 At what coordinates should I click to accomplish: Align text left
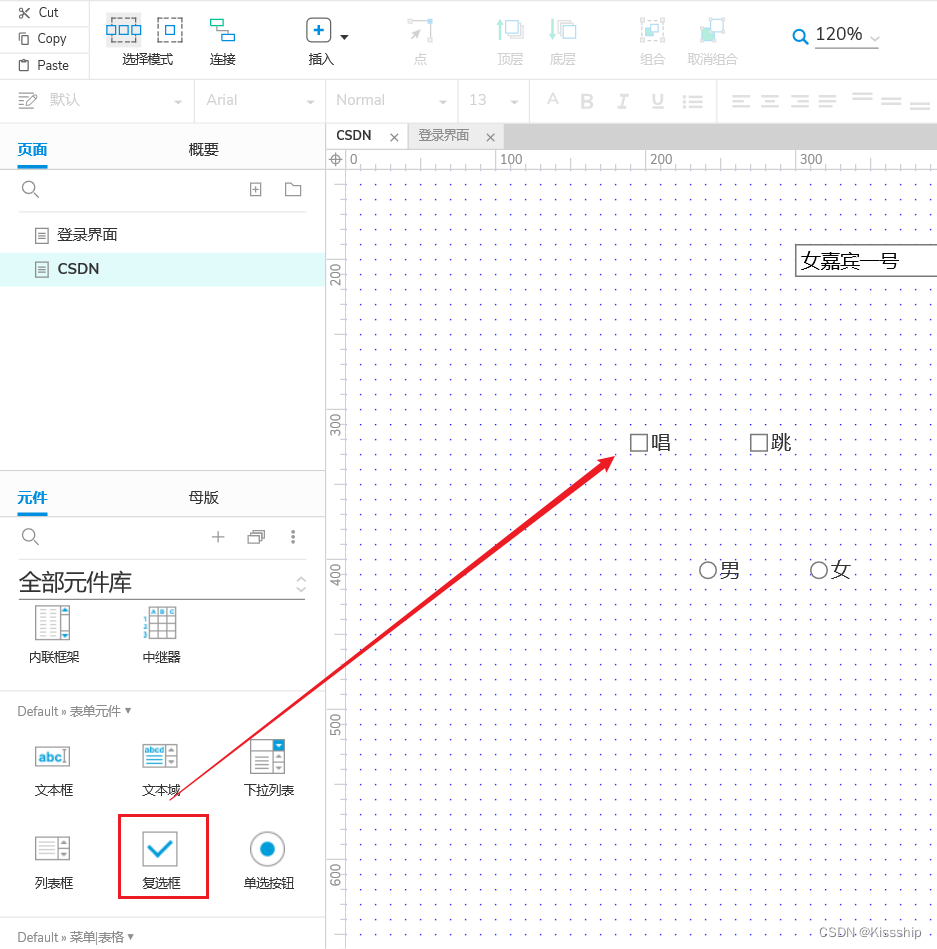pos(741,101)
